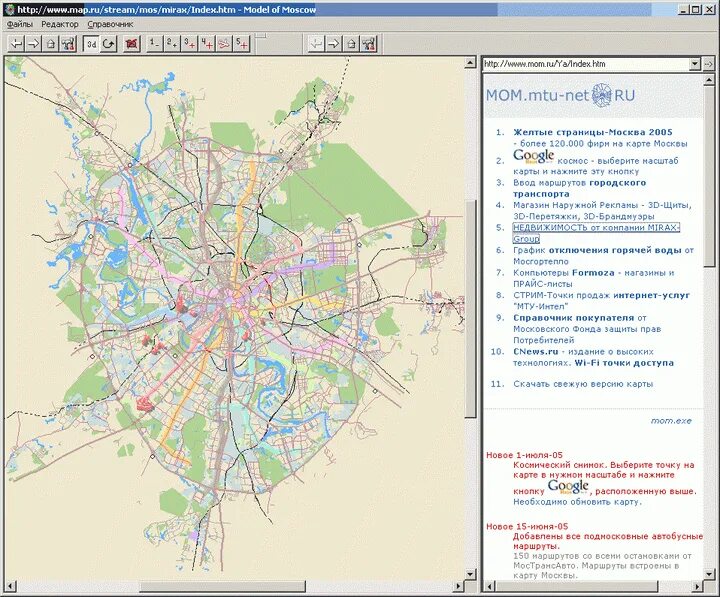
Task: Open НЕДВИЖИМОСТЬ от компании MIRAX-Group link
Action: [596, 233]
